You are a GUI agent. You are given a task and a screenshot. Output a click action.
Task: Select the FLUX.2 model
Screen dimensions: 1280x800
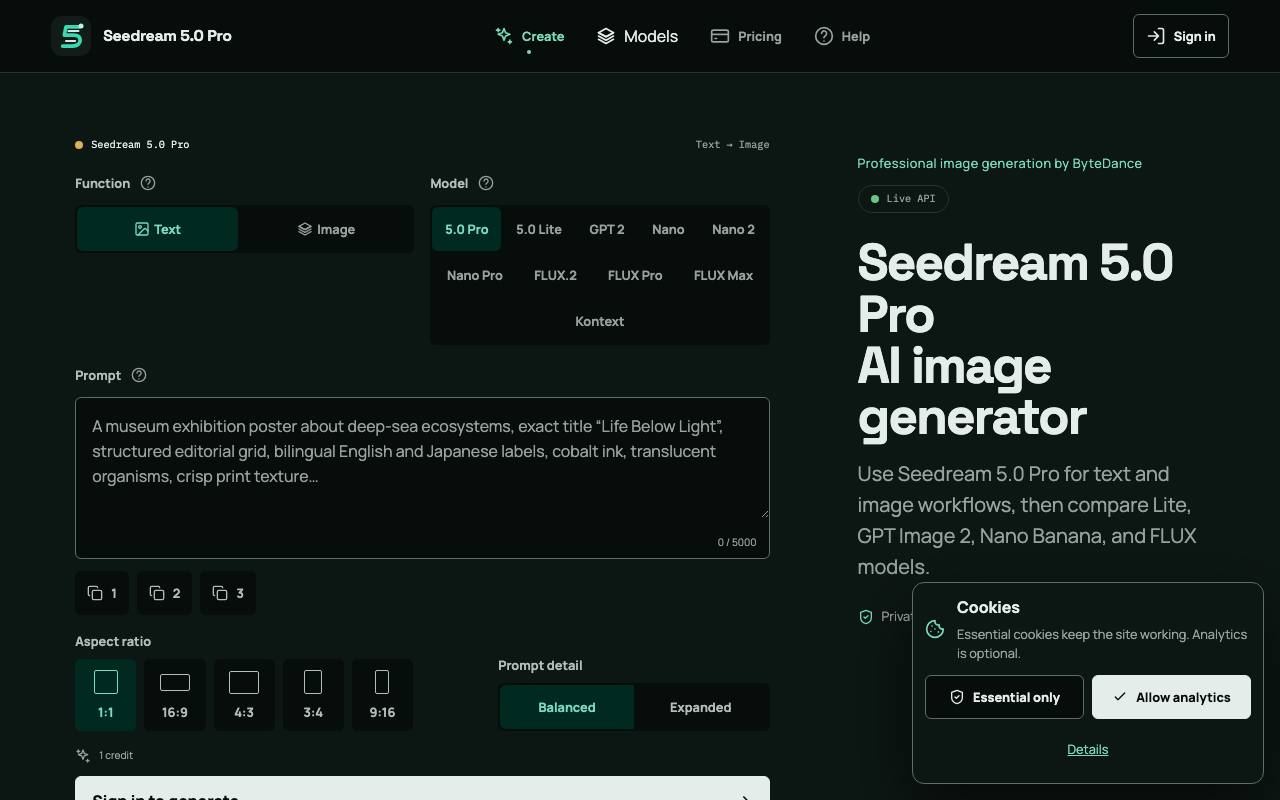[555, 275]
